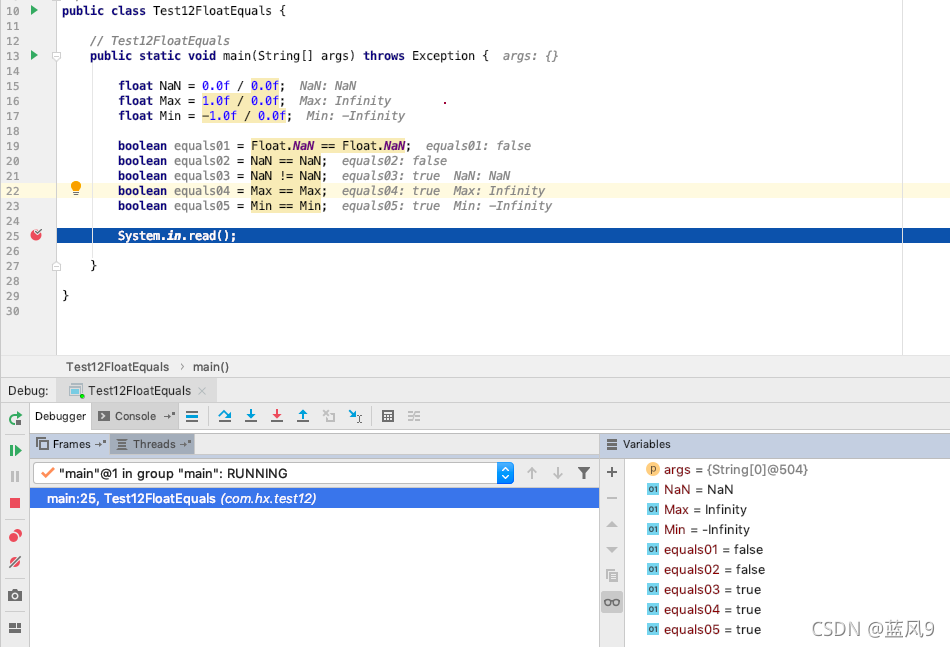Viewport: 950px width, 647px height.
Task: Select the main:25 Test12FloatEquals stack frame
Action: click(x=314, y=499)
